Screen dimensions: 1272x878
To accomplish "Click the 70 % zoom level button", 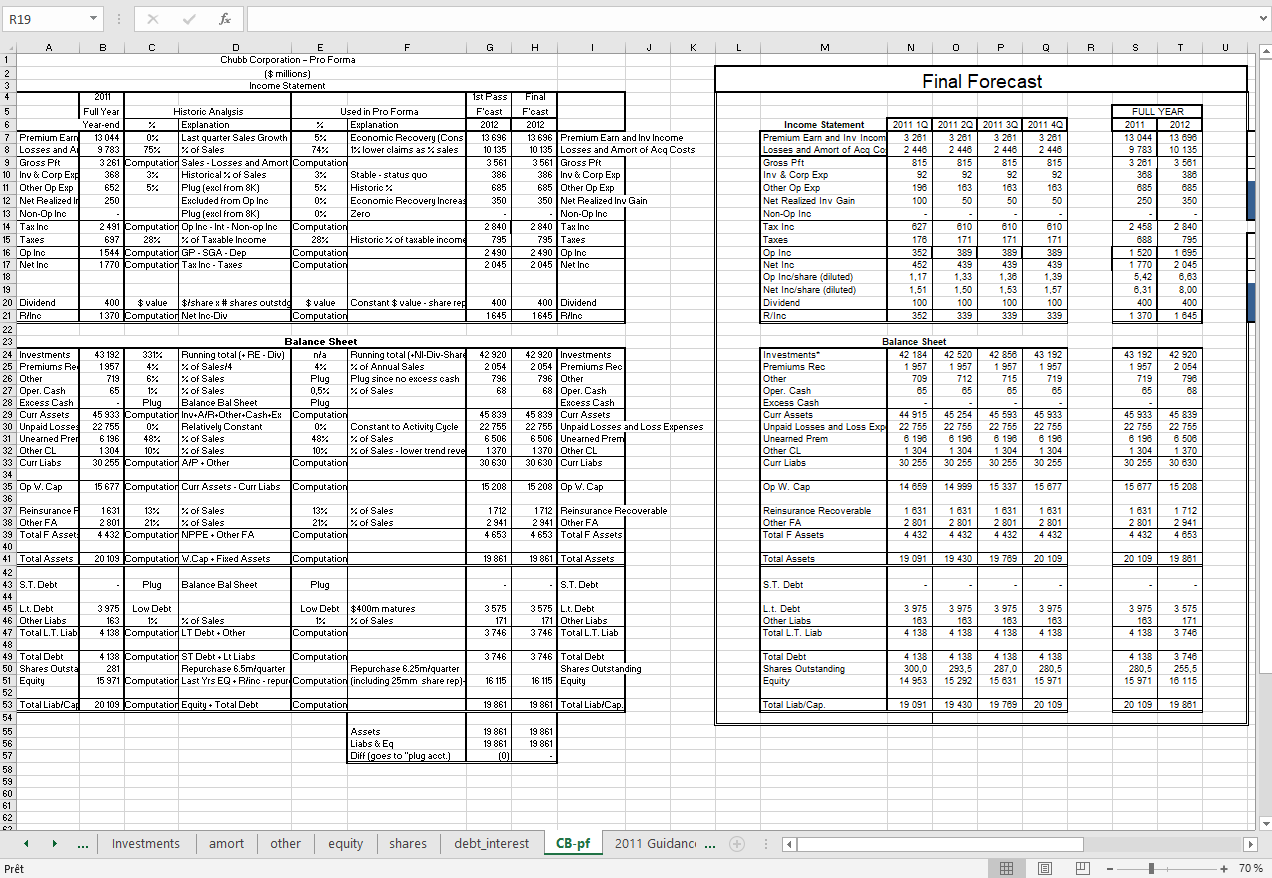I will coord(1249,868).
